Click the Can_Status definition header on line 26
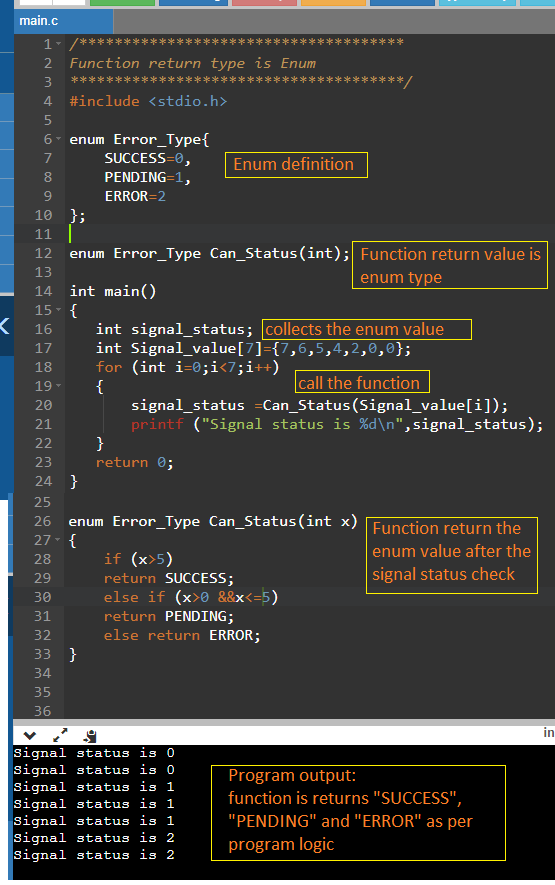 pyautogui.click(x=213, y=521)
